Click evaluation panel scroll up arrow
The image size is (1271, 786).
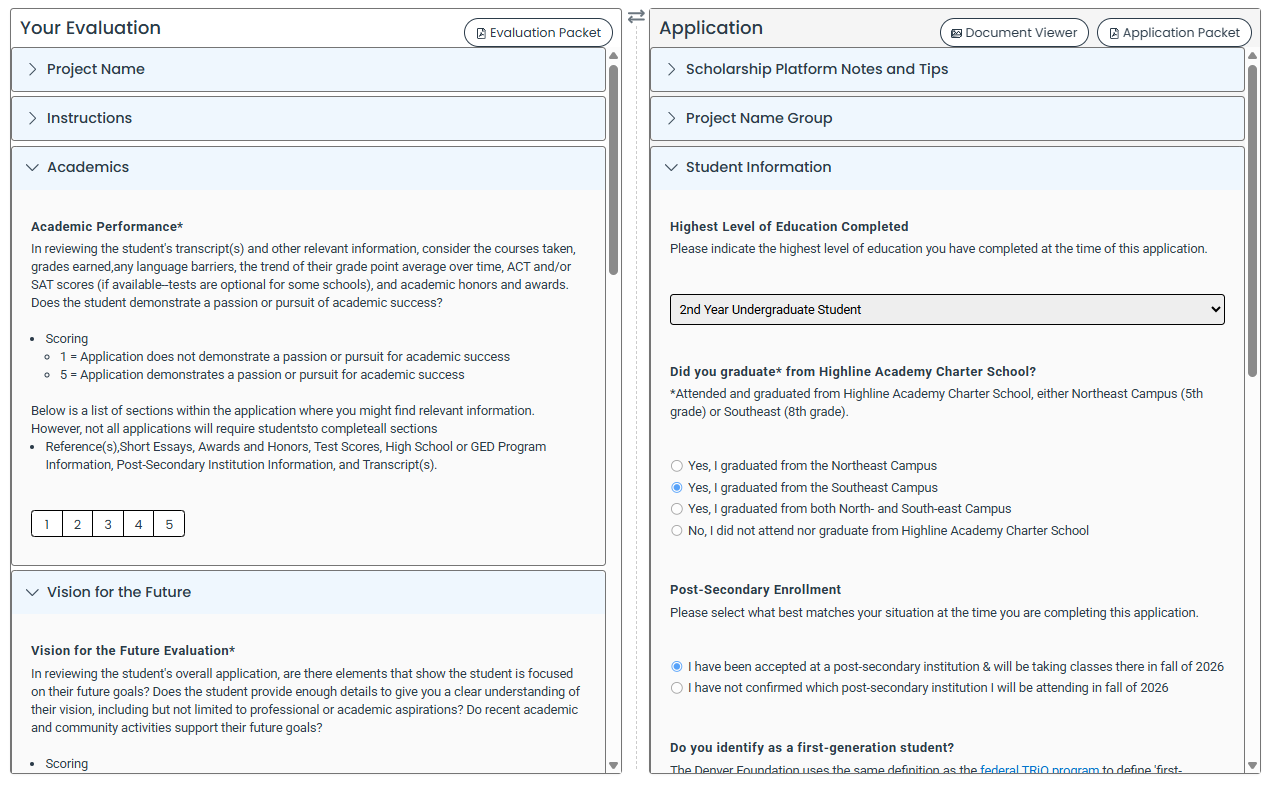click(x=613, y=56)
